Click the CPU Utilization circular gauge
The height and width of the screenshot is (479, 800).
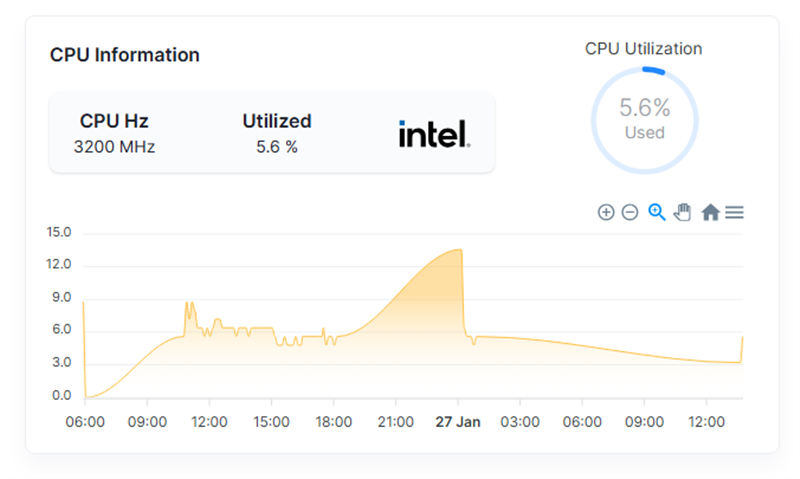click(x=644, y=120)
